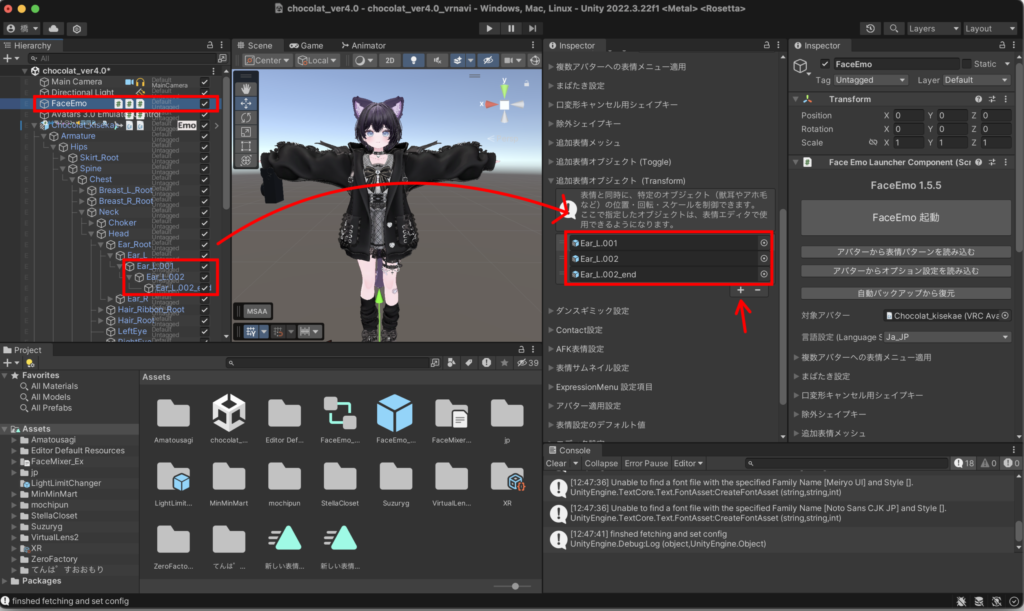Select the Rotate tool in Scene overlay
The height and width of the screenshot is (611, 1024).
[248, 117]
